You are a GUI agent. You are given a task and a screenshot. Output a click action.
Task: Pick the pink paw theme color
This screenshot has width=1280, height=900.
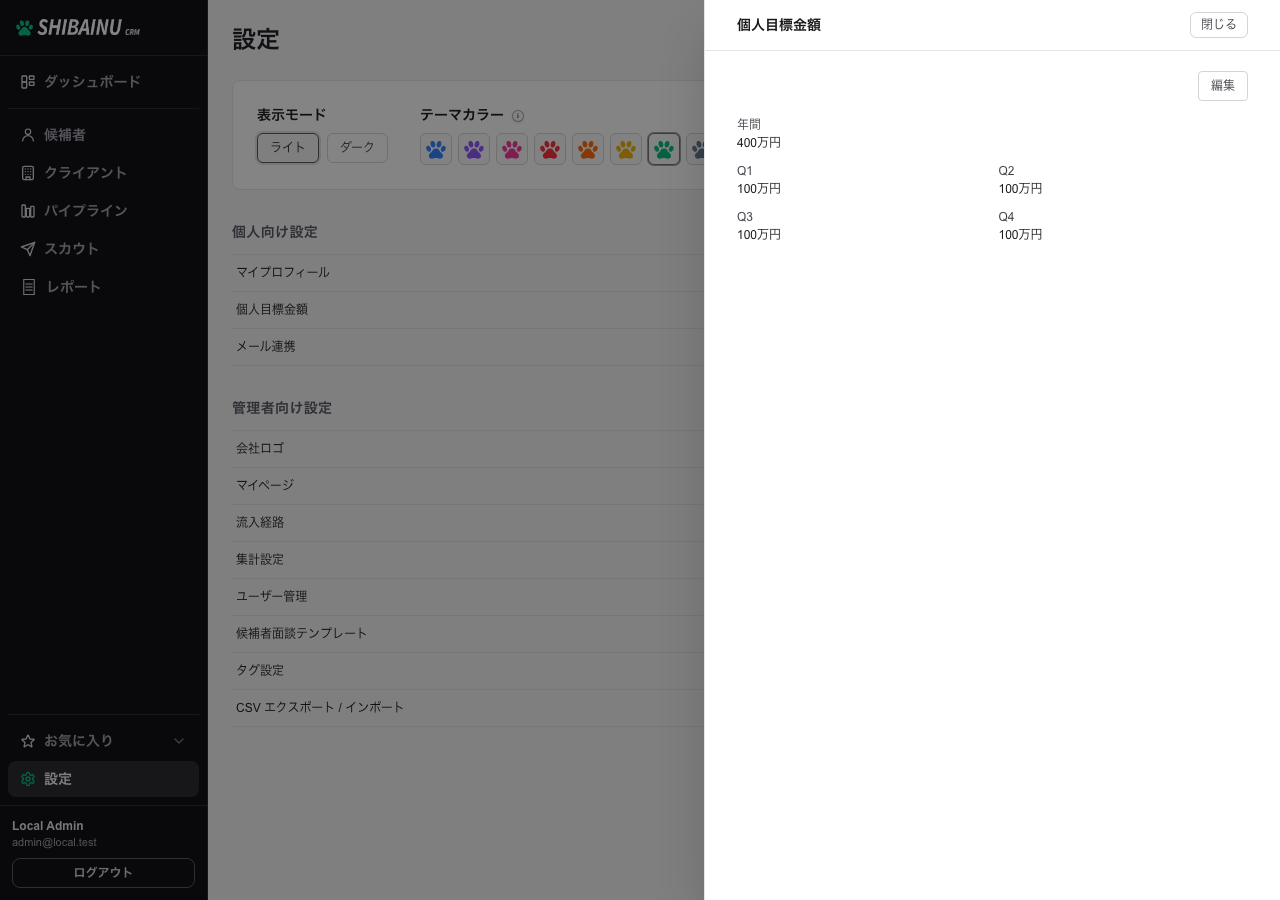point(512,149)
